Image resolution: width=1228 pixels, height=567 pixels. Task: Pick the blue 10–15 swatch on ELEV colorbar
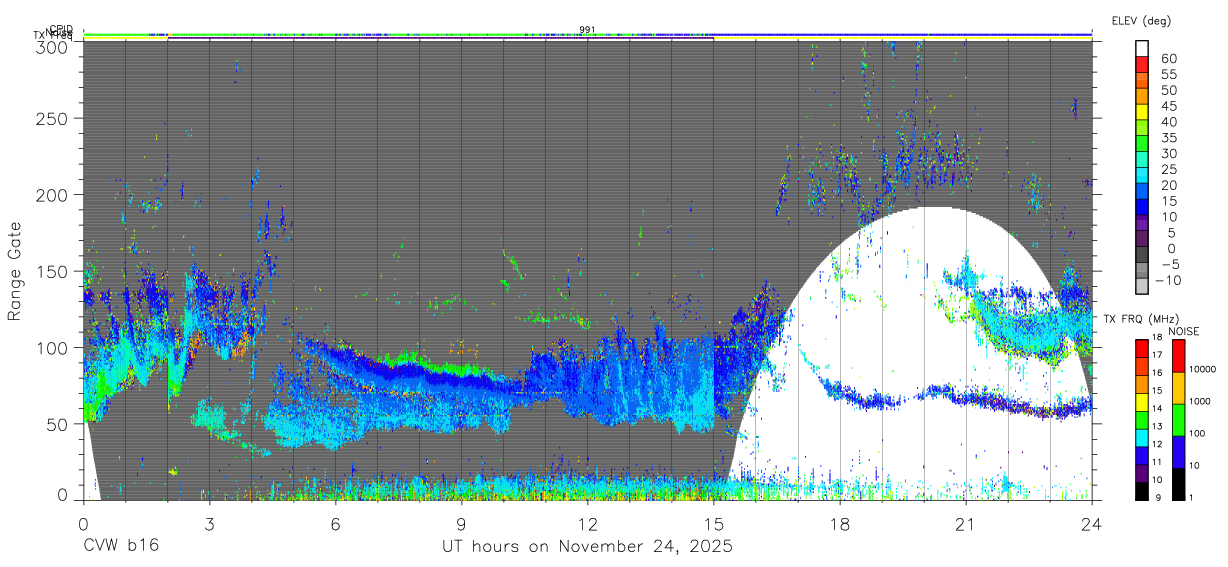coord(1143,208)
